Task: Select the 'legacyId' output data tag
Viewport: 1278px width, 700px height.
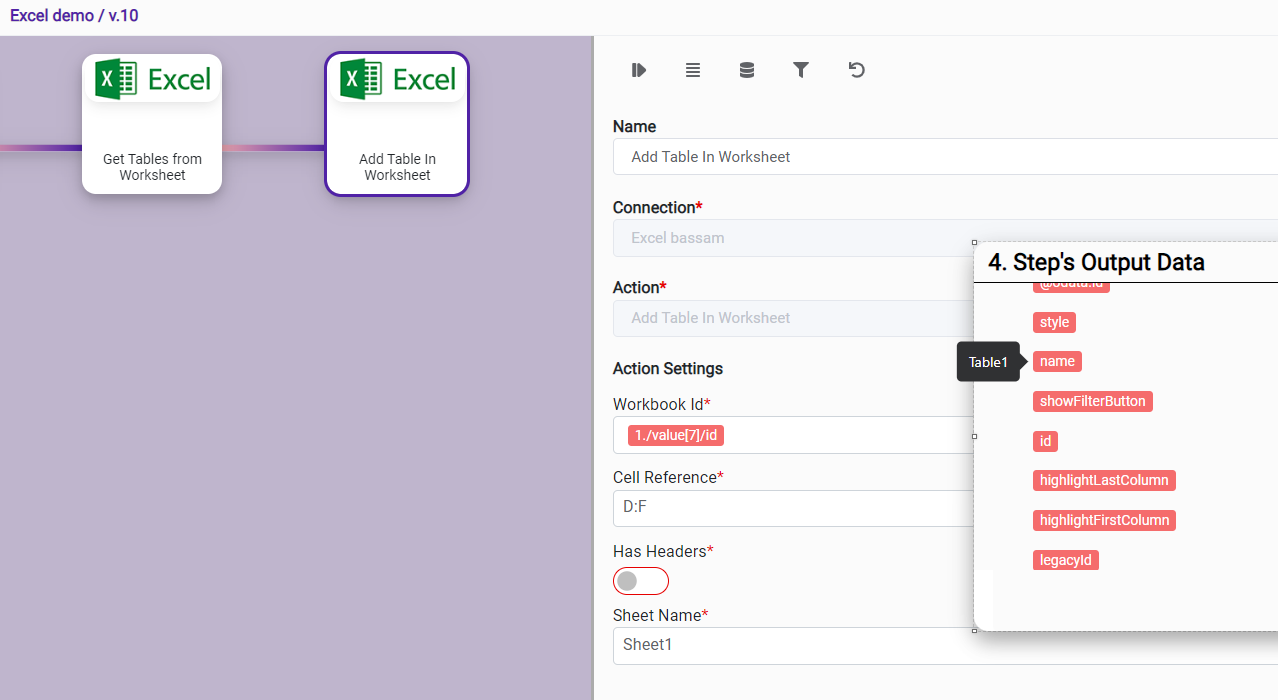Action: click(x=1065, y=560)
